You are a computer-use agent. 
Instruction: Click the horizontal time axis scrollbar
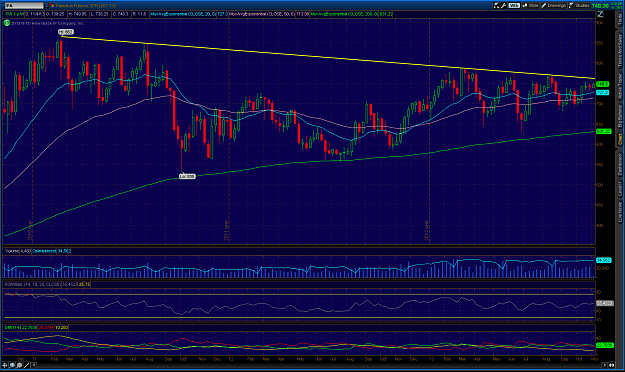click(x=319, y=365)
